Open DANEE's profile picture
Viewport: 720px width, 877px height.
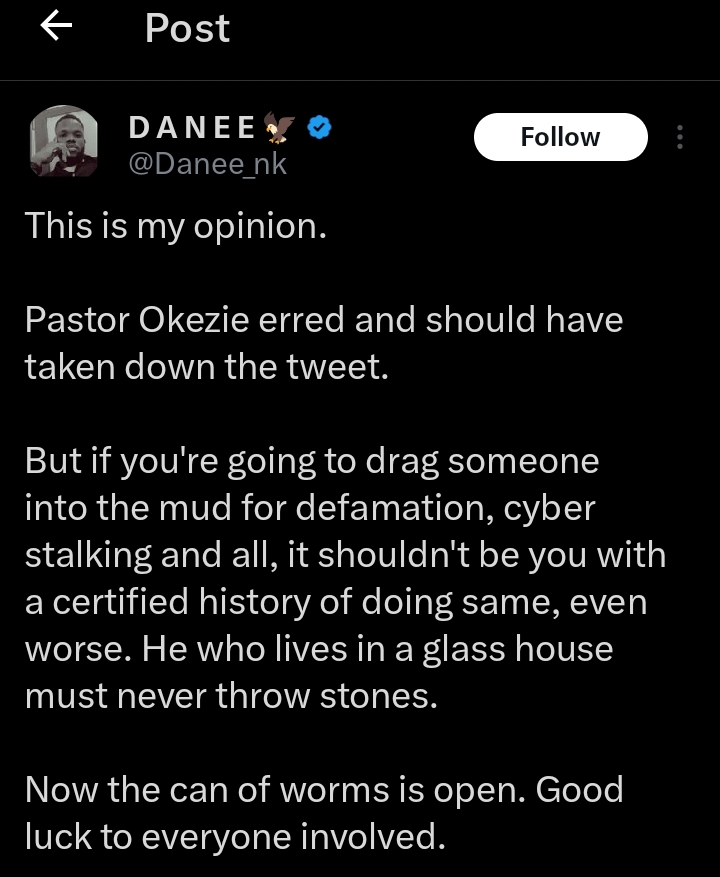[63, 142]
